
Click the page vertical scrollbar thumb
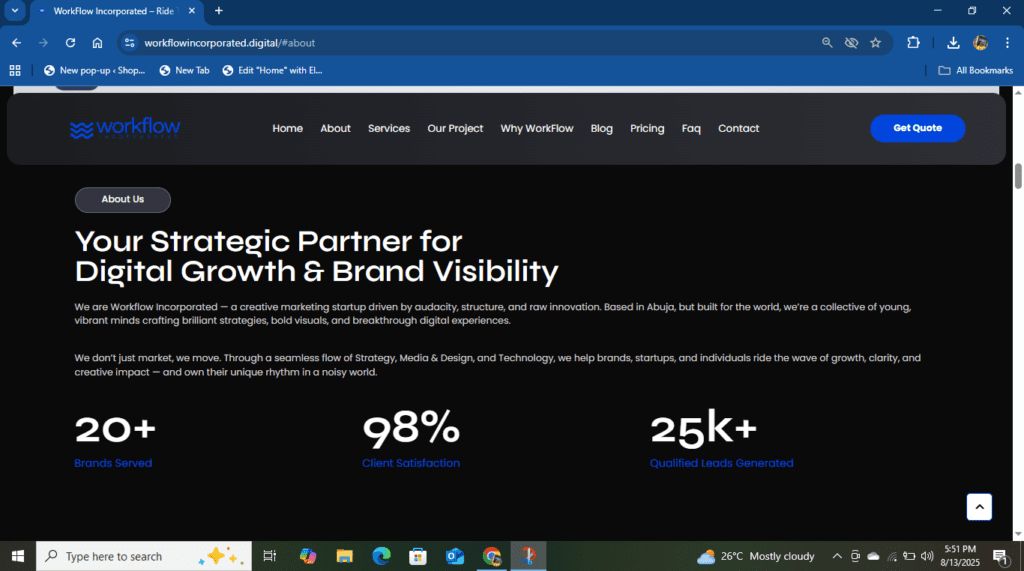click(1018, 176)
